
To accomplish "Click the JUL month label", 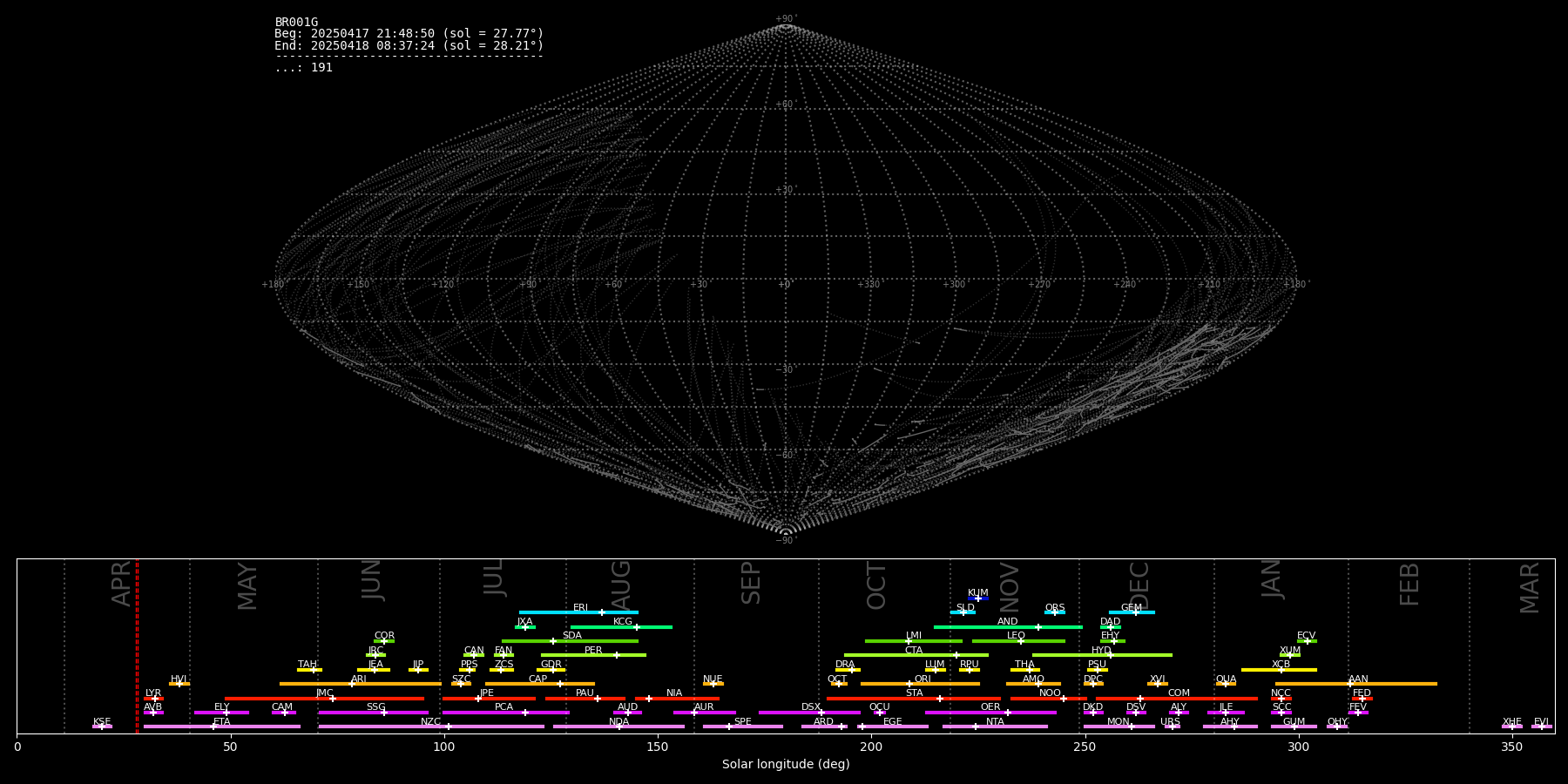I will tap(494, 578).
